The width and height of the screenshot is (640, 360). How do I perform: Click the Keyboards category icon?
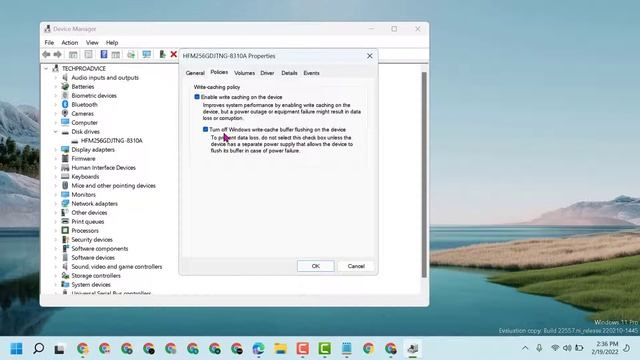tap(65, 176)
